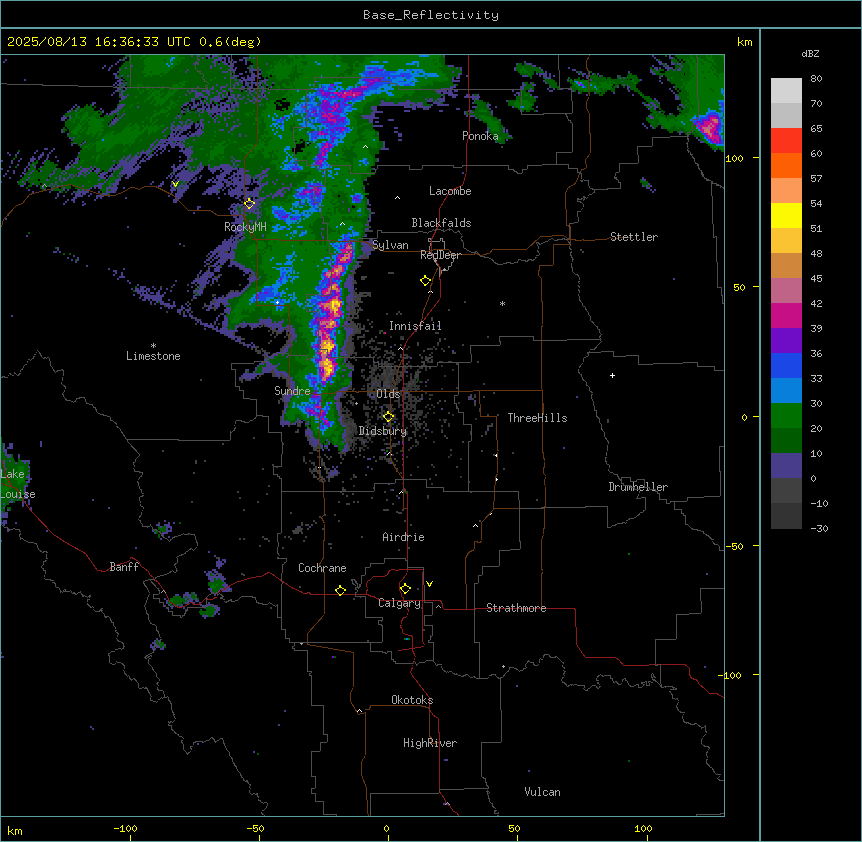
Task: Select the Airdrie label
Action: pos(404,537)
